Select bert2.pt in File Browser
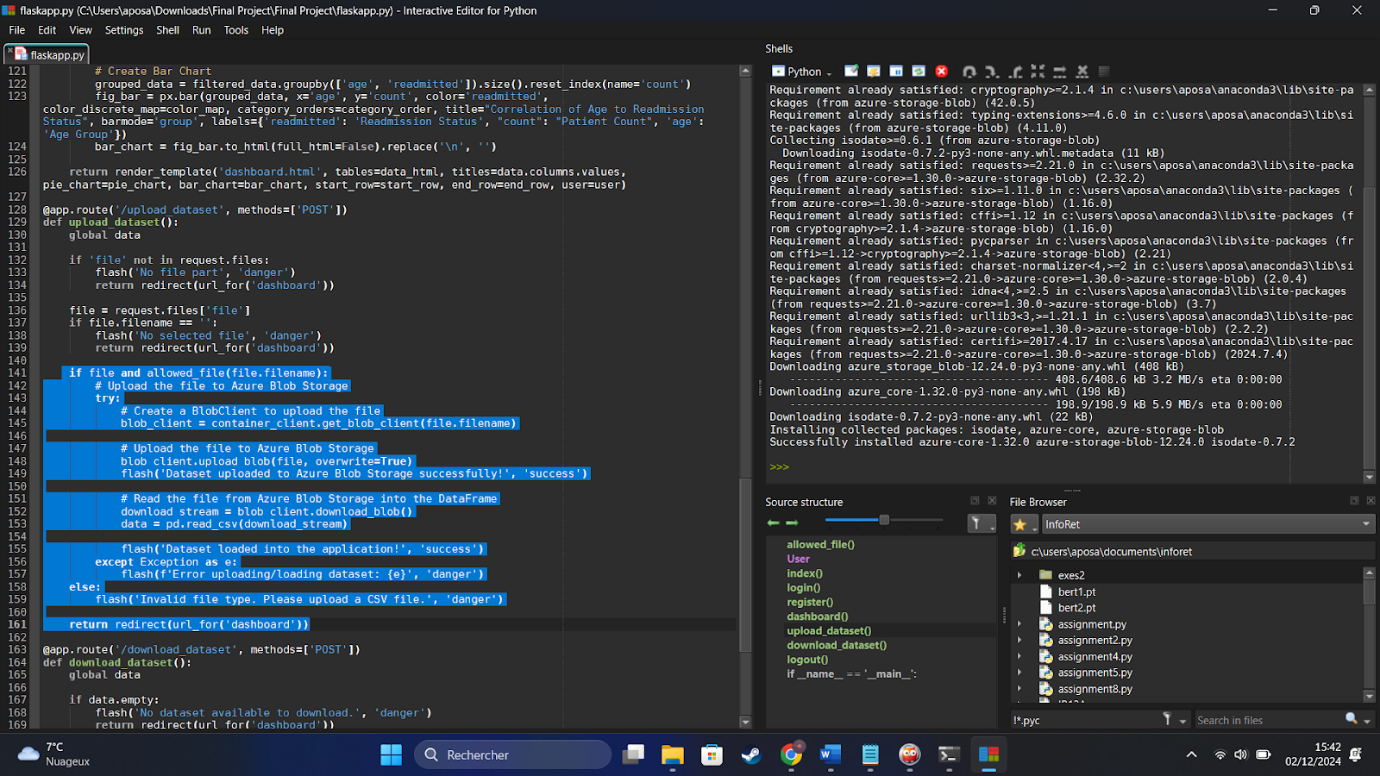Screen dimensions: 1380x776 1076,608
